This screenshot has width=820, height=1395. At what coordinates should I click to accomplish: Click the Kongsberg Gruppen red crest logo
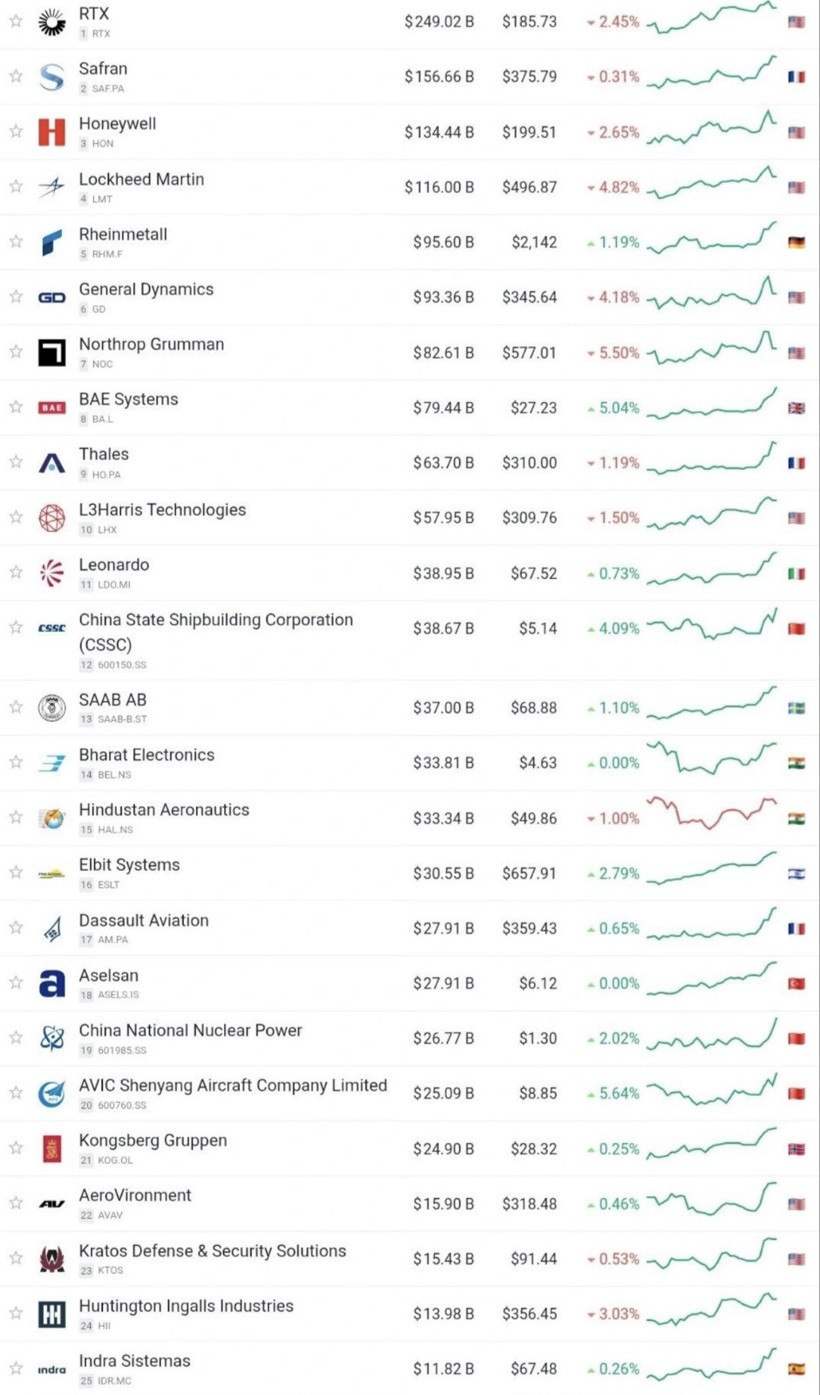pos(51,1148)
